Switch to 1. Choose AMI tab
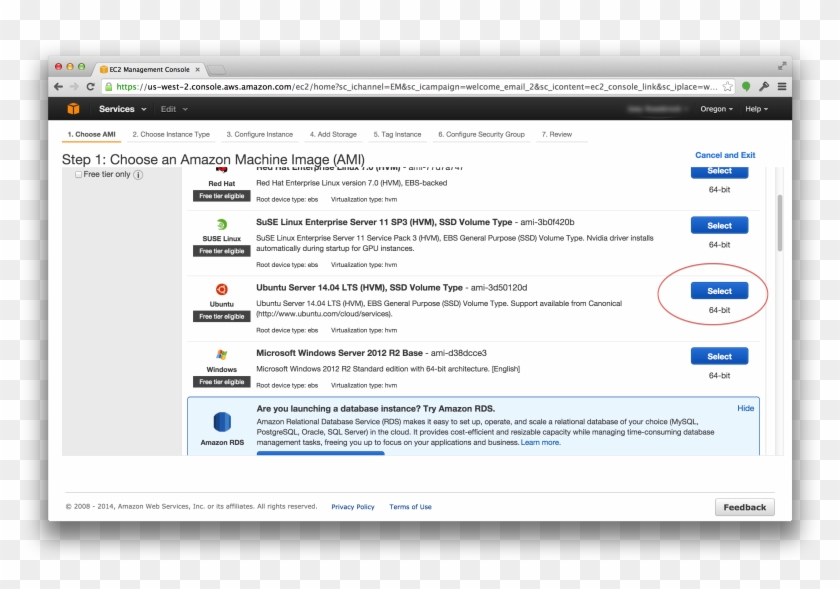The height and width of the screenshot is (589, 840). click(92, 135)
